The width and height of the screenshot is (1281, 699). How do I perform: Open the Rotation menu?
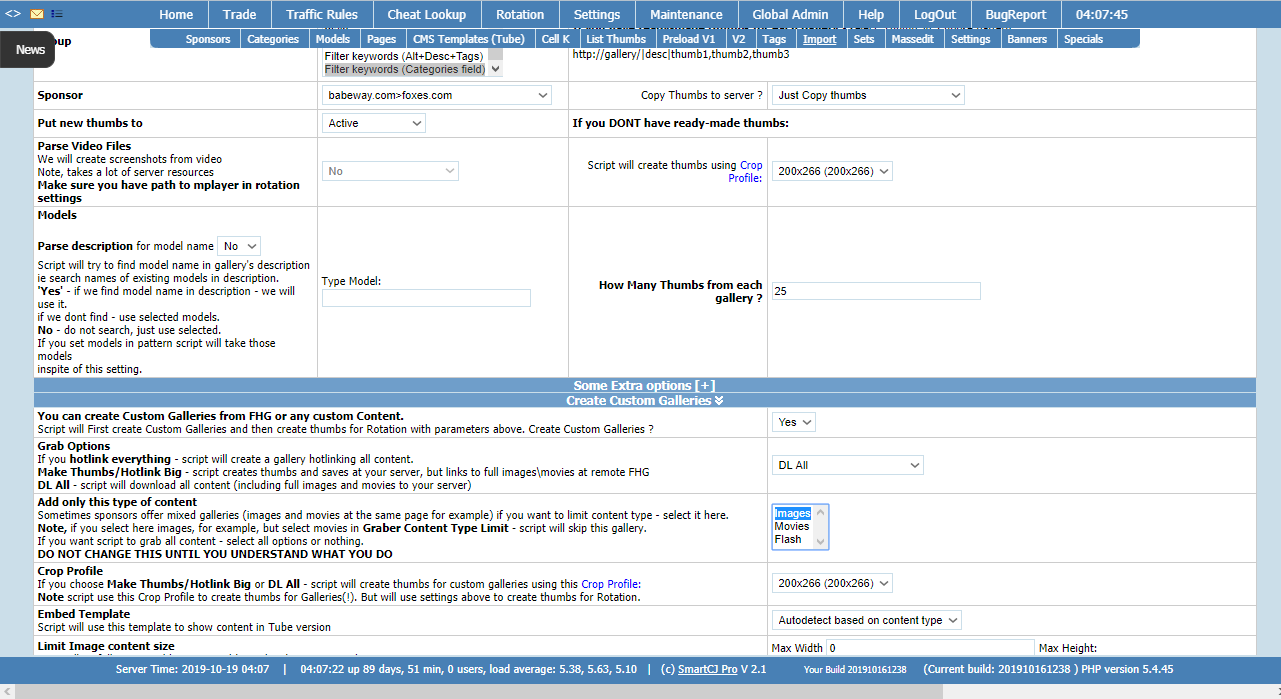(x=520, y=14)
